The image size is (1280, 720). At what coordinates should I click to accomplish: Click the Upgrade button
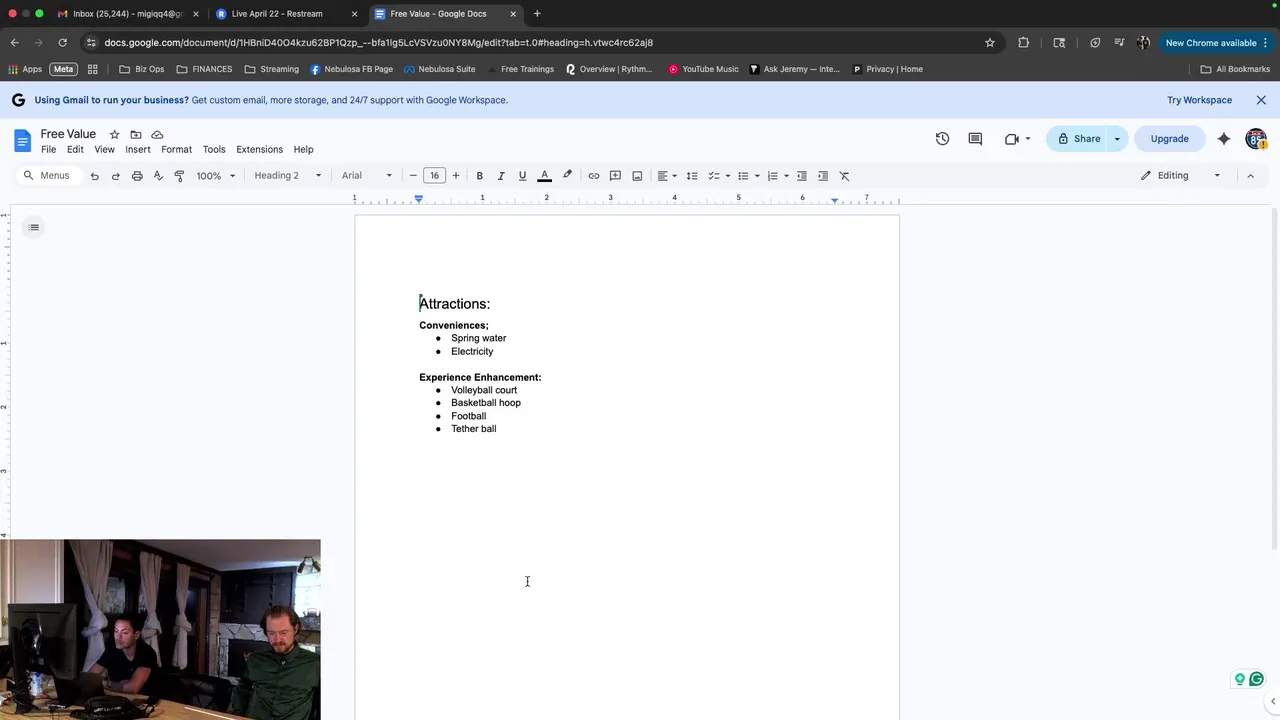[x=1169, y=139]
